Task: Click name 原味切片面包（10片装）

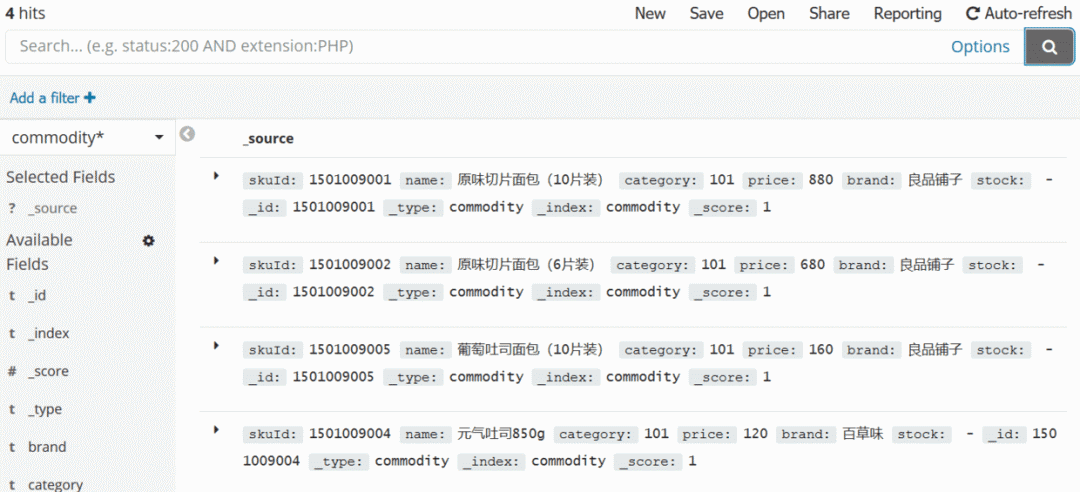Action: (x=530, y=181)
